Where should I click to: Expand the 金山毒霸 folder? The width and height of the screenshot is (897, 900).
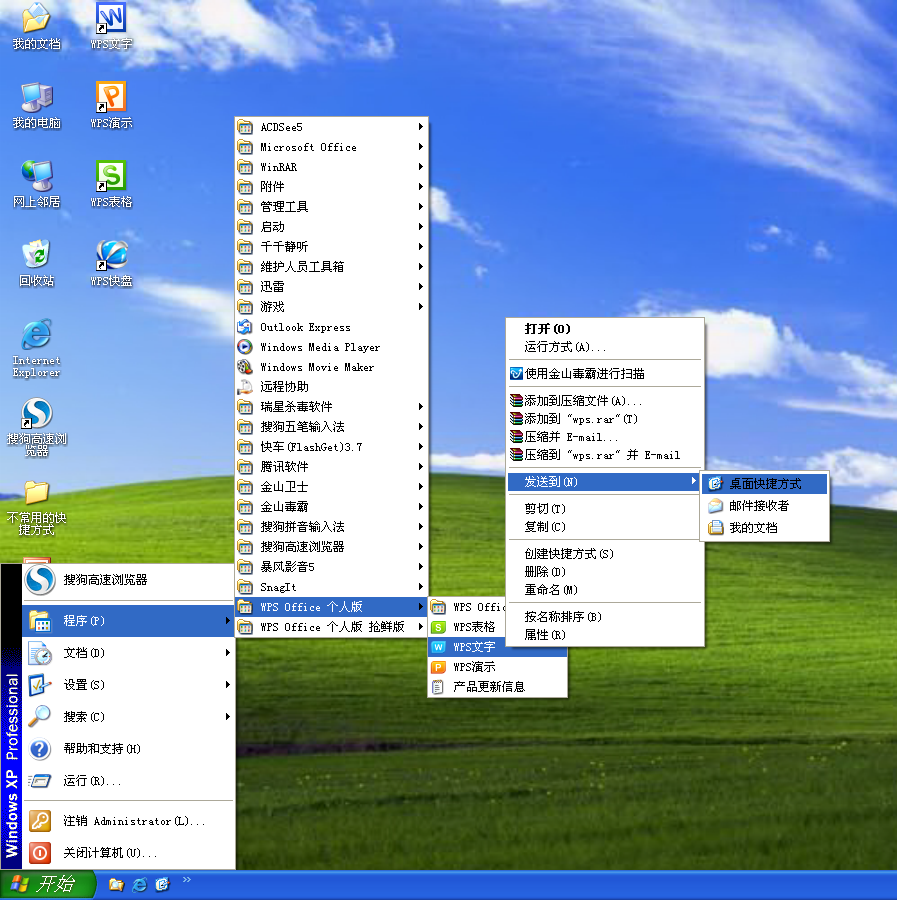click(x=331, y=507)
